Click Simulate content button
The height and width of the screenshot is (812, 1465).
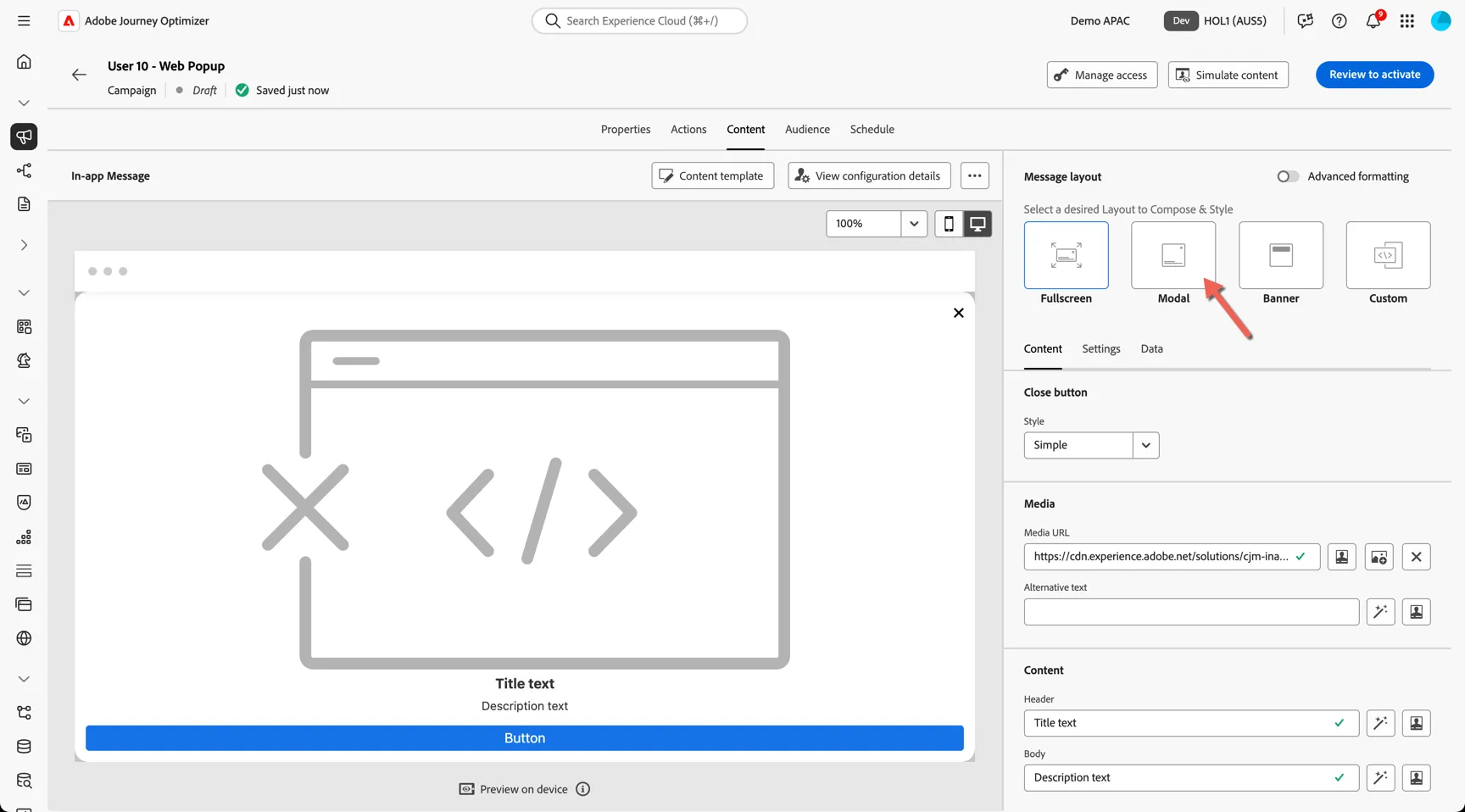coord(1228,75)
